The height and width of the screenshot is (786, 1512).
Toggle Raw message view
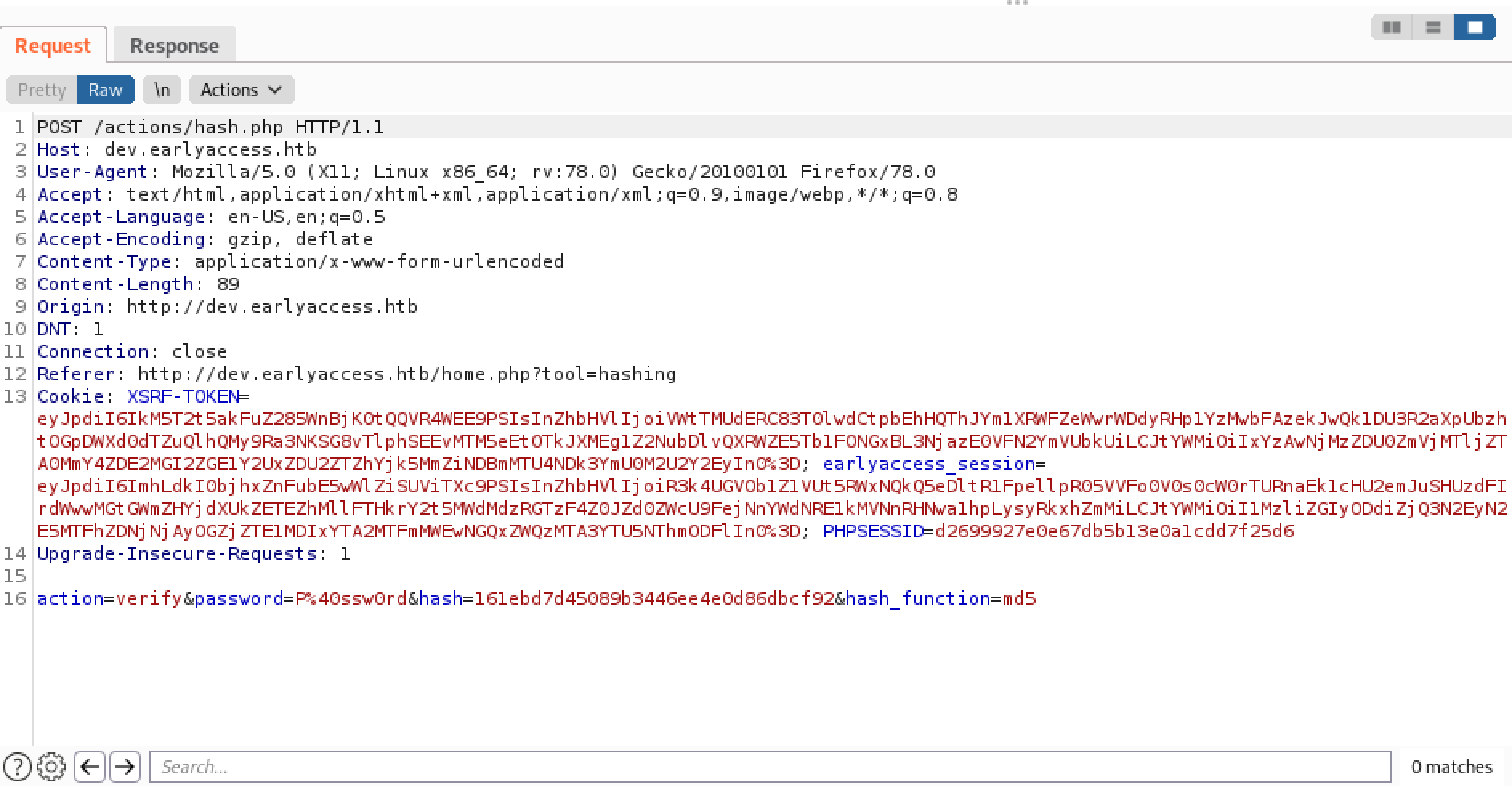[x=105, y=90]
